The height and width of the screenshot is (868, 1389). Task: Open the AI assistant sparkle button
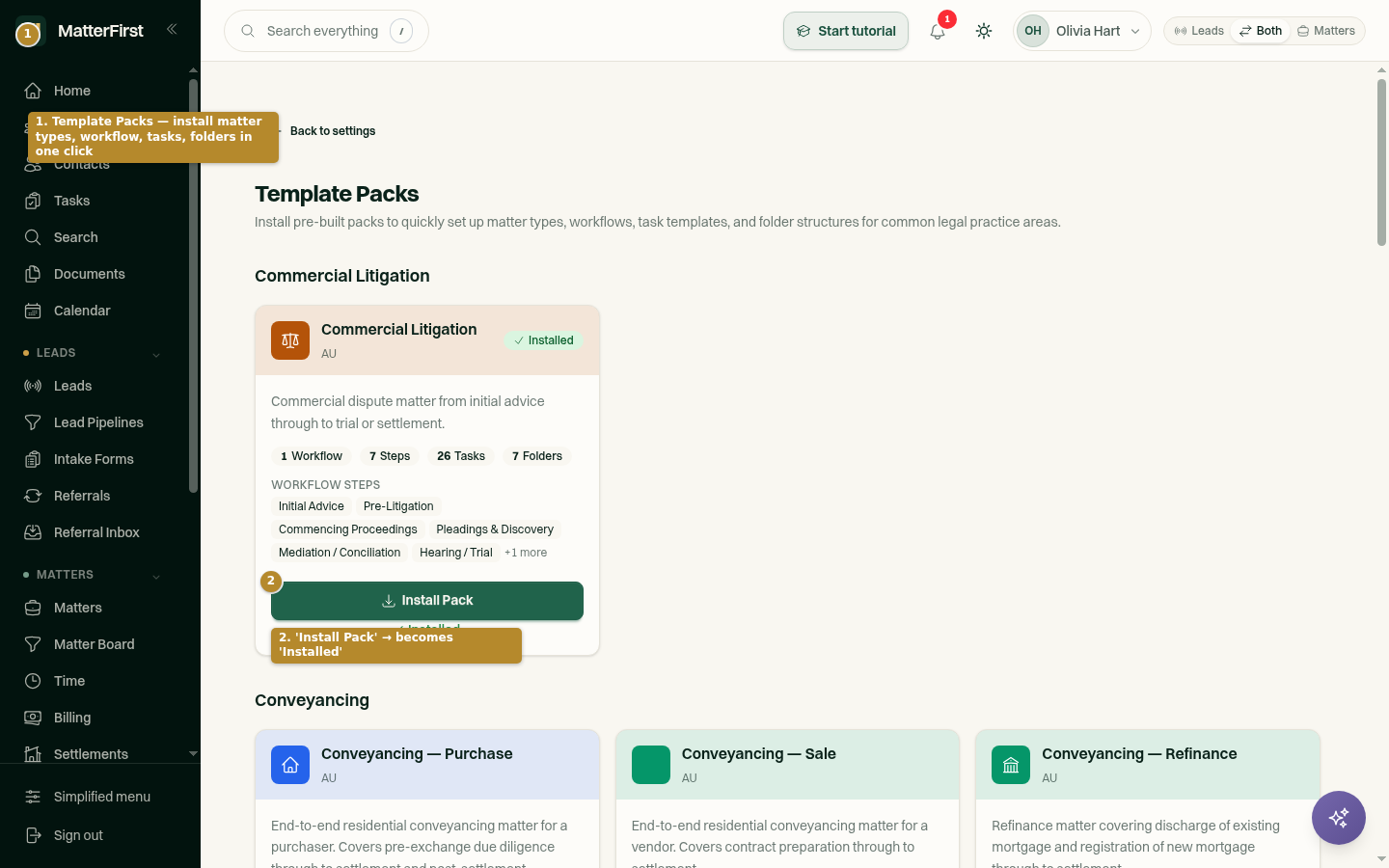(1339, 818)
